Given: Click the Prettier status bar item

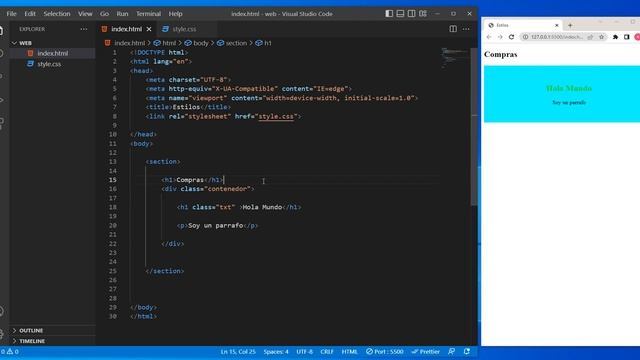Looking at the screenshot, I should [x=425, y=351].
